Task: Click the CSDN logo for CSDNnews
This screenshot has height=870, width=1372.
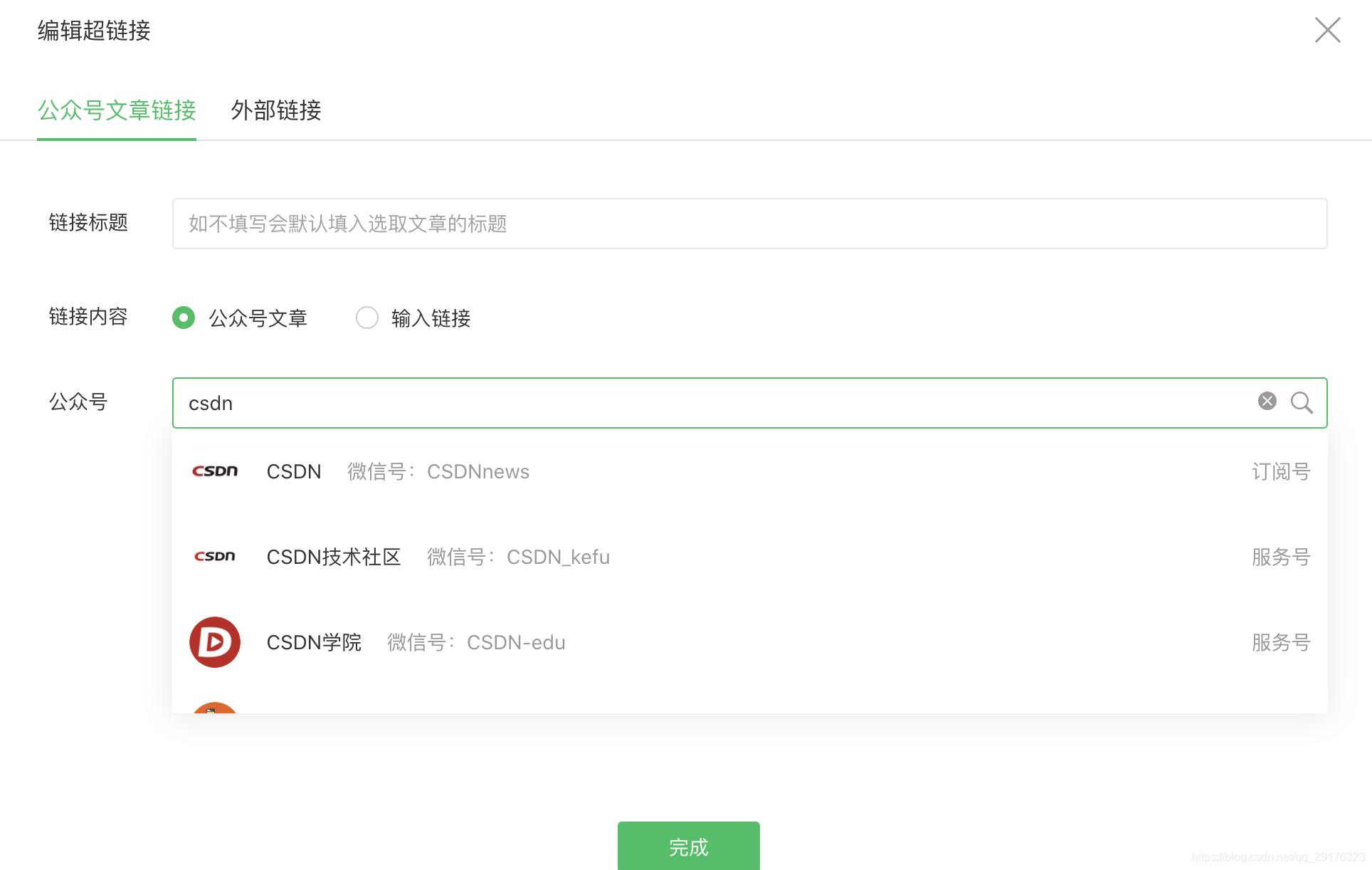Action: [215, 471]
